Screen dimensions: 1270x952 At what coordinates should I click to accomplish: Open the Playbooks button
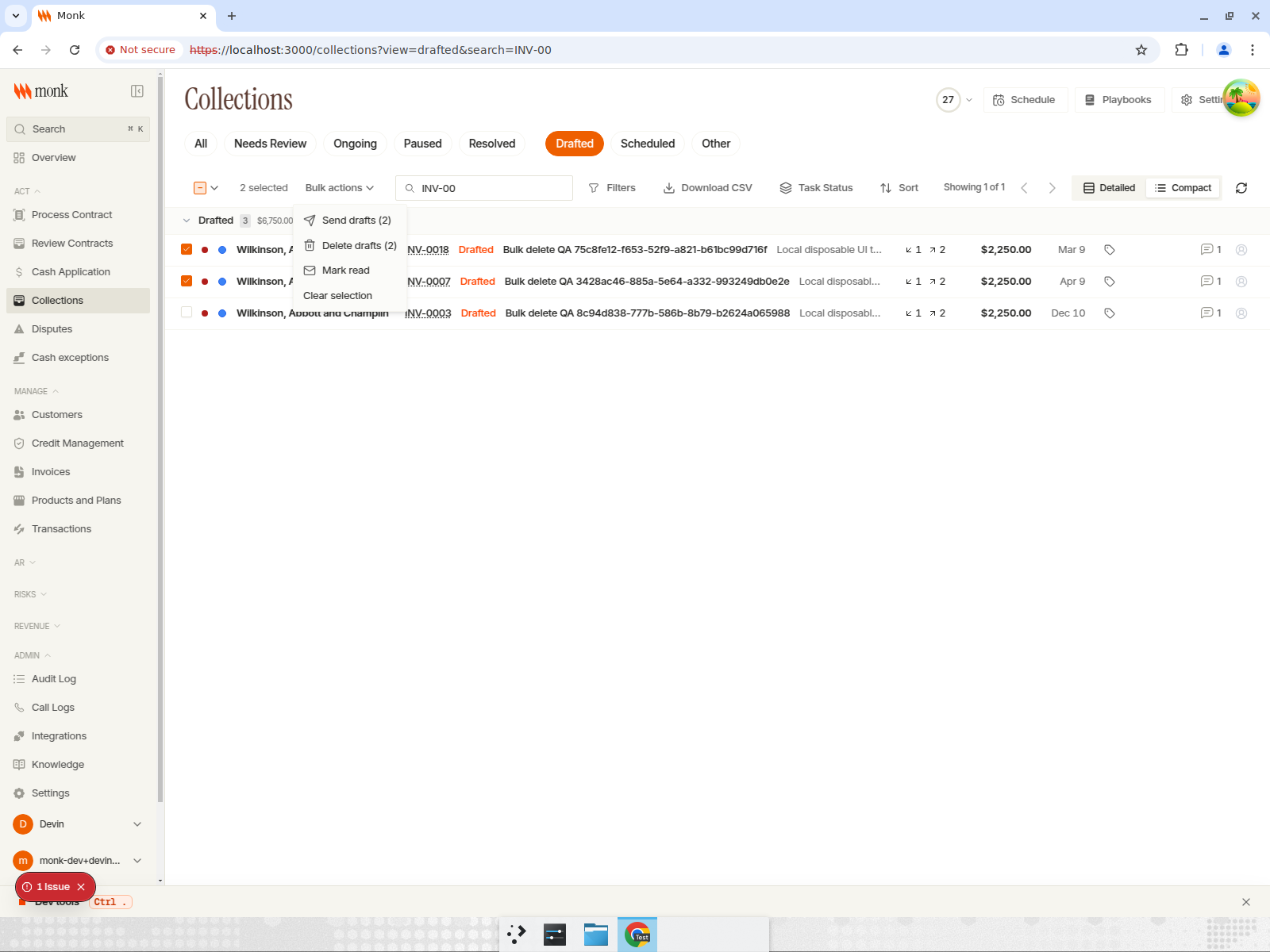pos(1119,100)
